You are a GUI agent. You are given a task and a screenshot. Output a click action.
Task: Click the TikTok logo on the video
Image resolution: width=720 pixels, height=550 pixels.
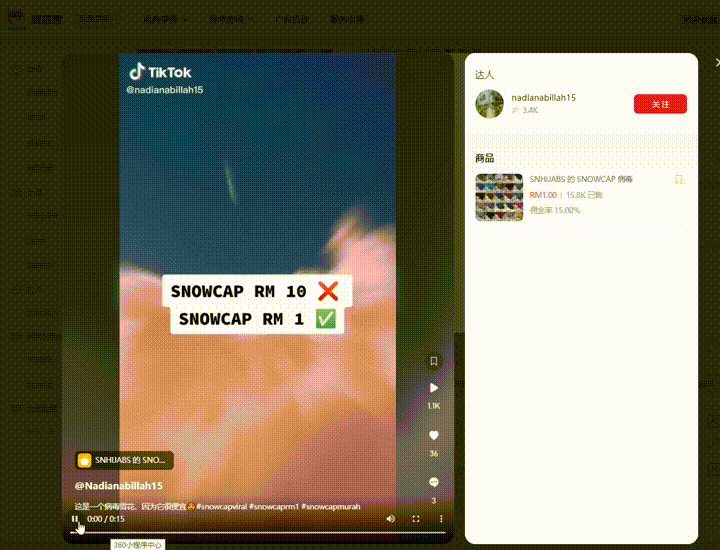[x=159, y=72]
